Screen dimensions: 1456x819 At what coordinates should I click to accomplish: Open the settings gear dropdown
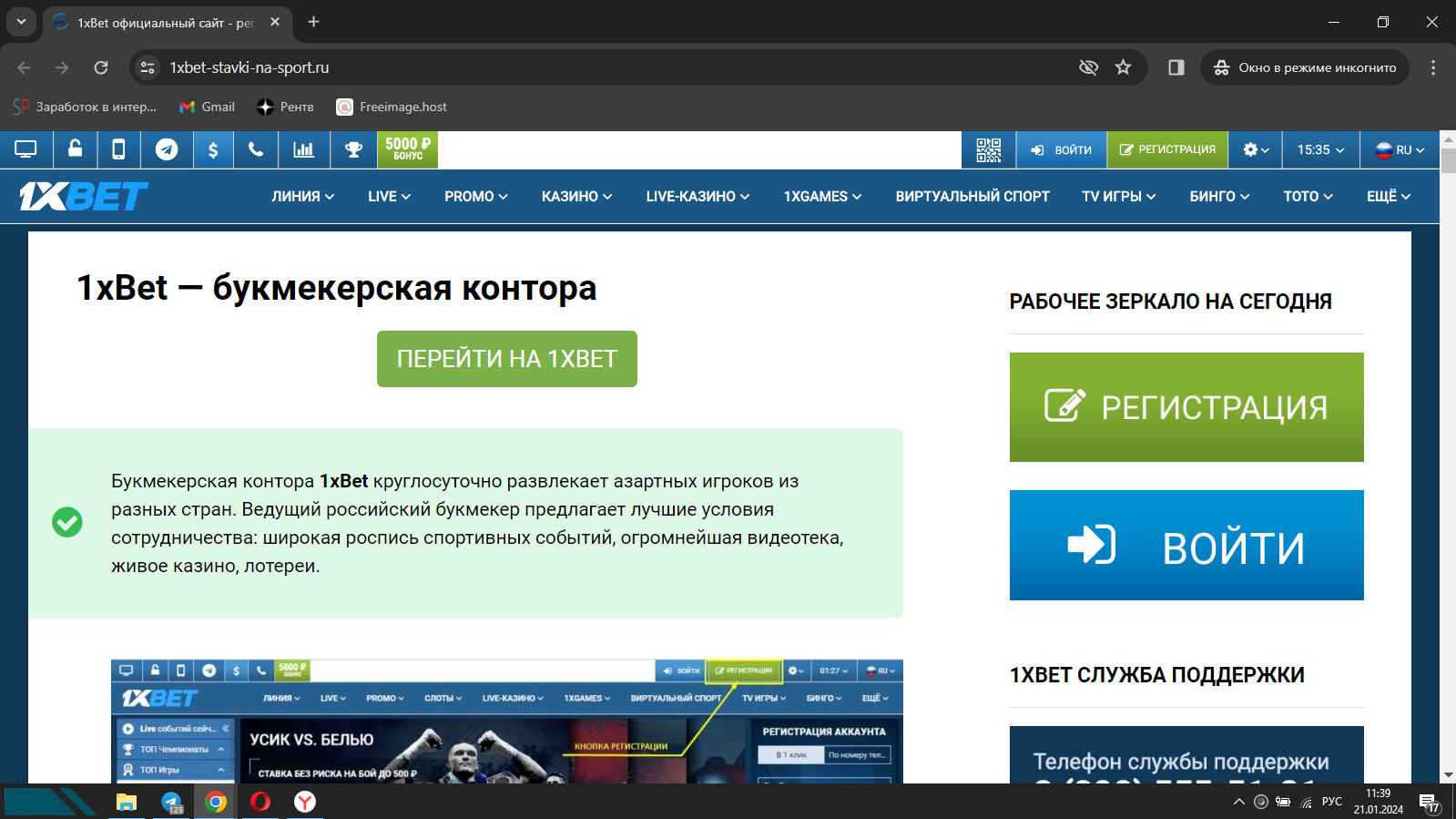[1256, 149]
